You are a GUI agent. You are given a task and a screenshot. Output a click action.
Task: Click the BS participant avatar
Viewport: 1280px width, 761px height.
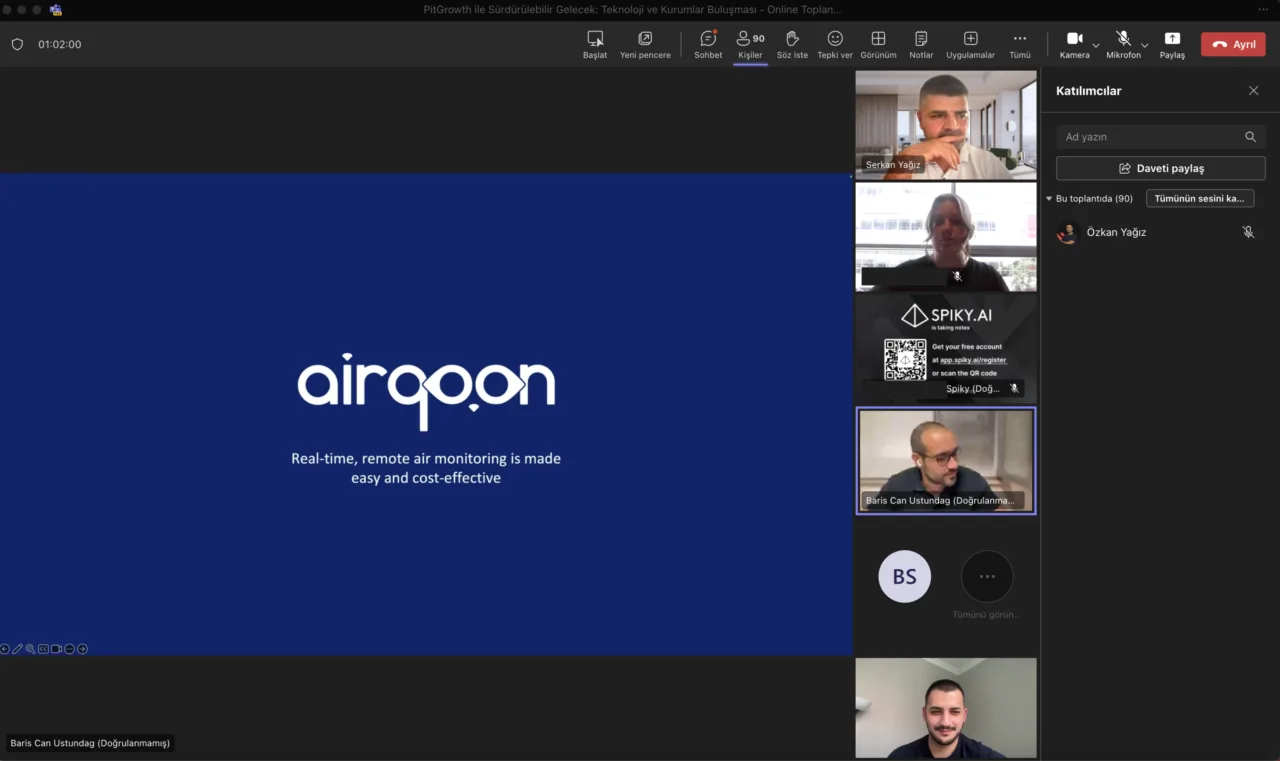click(904, 577)
